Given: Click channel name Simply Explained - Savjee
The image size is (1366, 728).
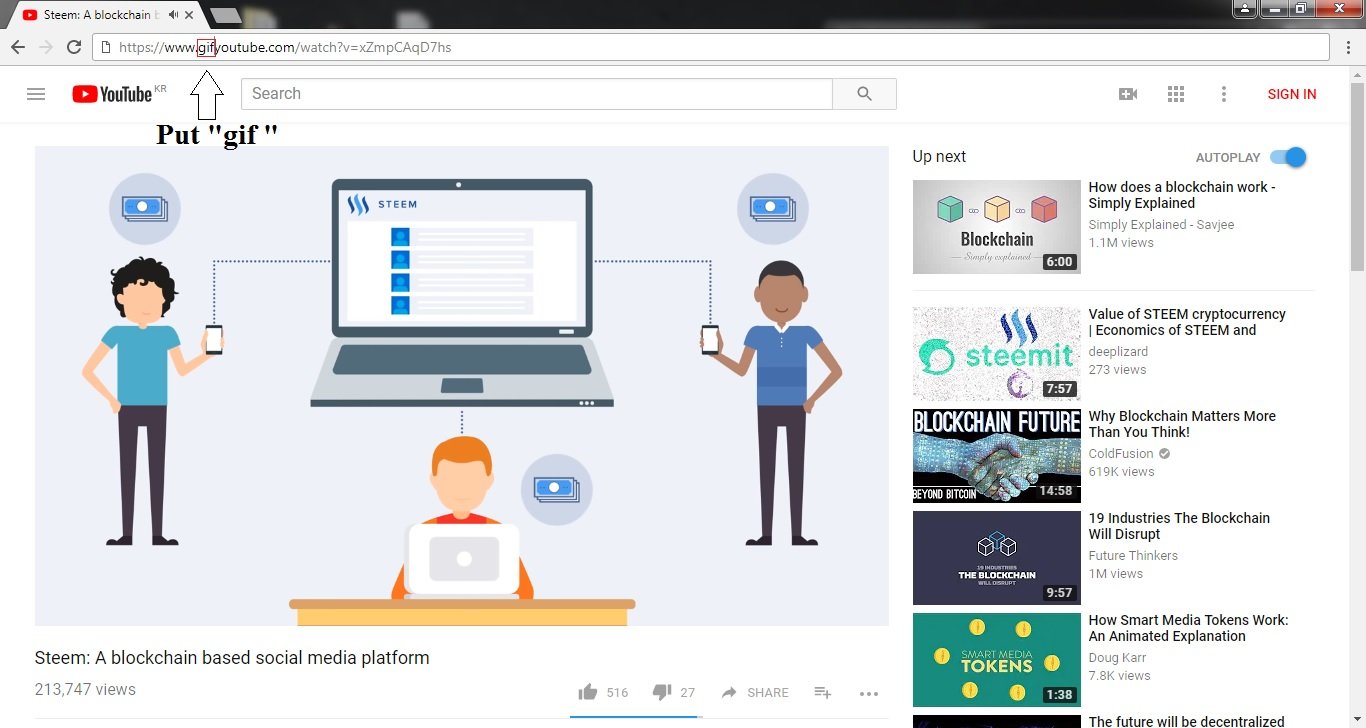Looking at the screenshot, I should pos(1162,225).
